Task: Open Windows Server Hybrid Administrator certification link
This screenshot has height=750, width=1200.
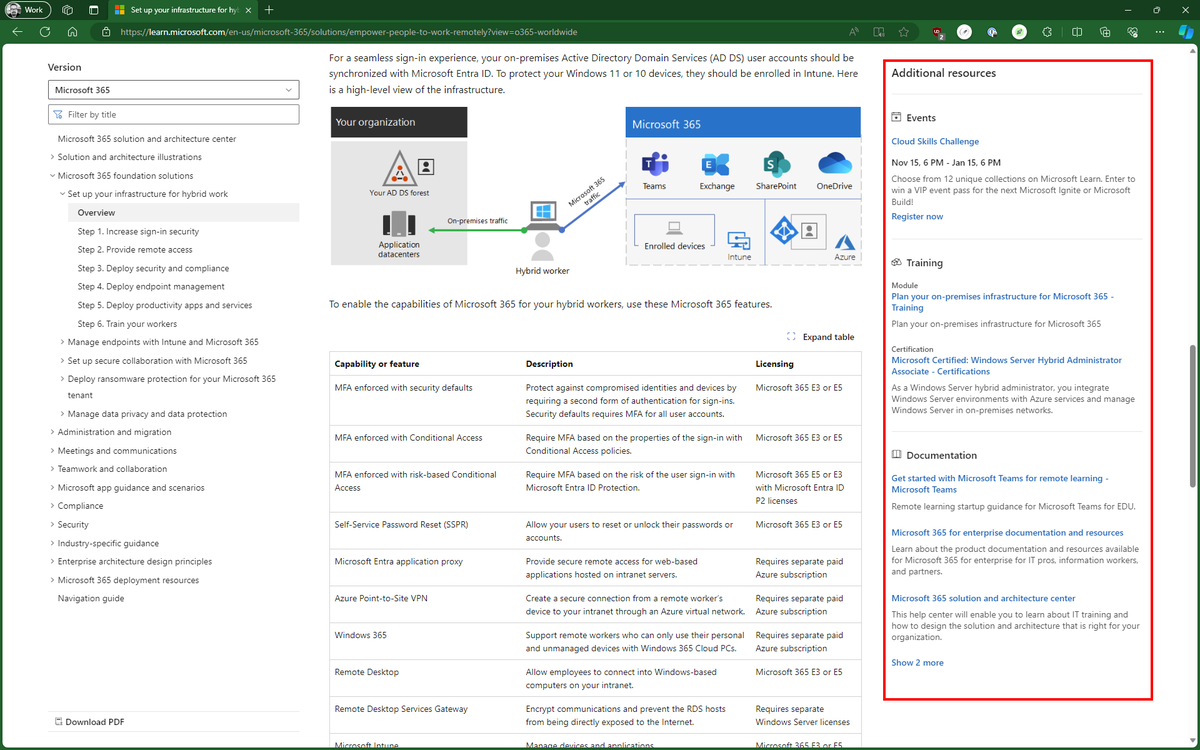Action: (1006, 365)
